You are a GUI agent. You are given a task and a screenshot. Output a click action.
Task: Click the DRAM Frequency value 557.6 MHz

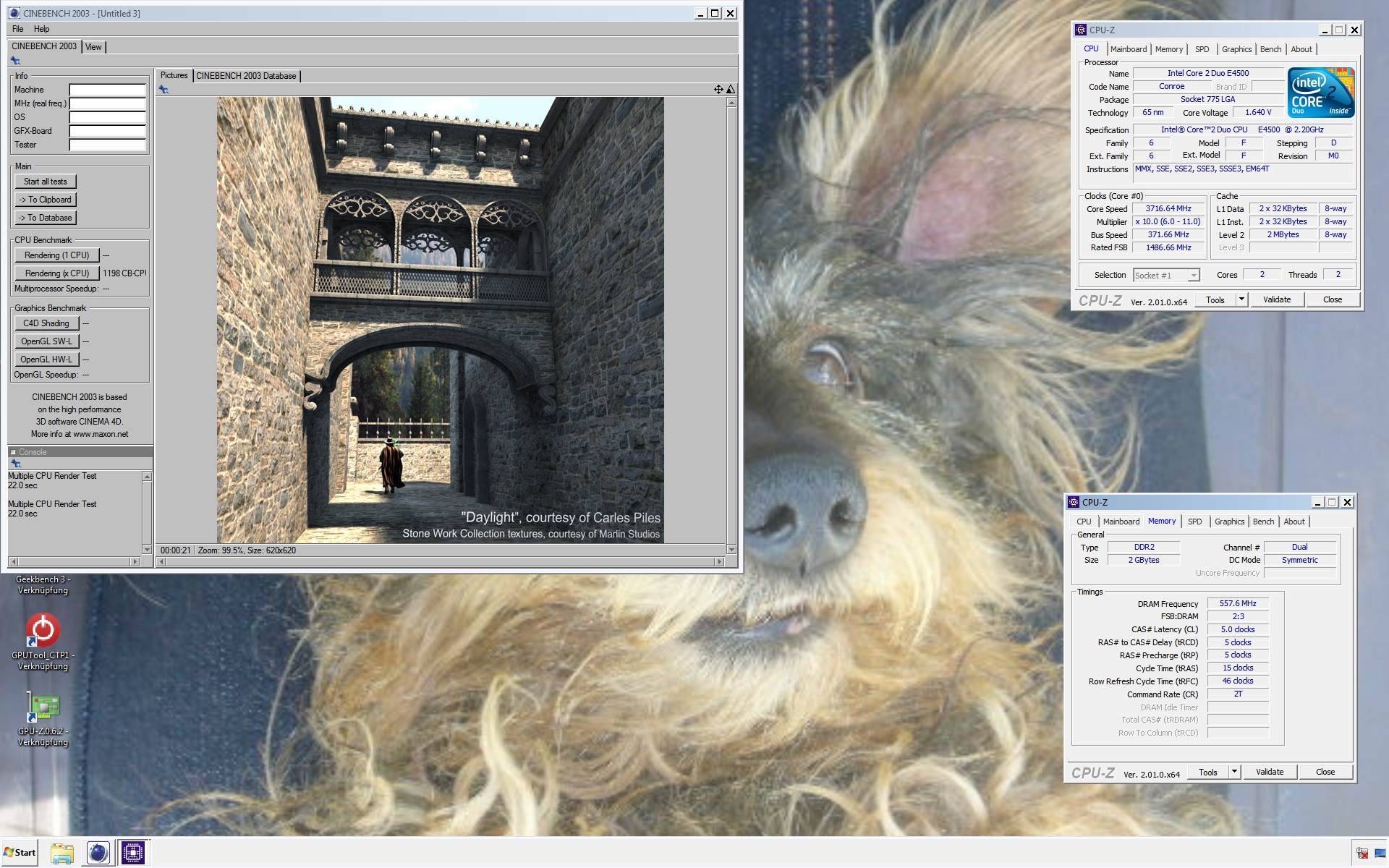[x=1238, y=603]
